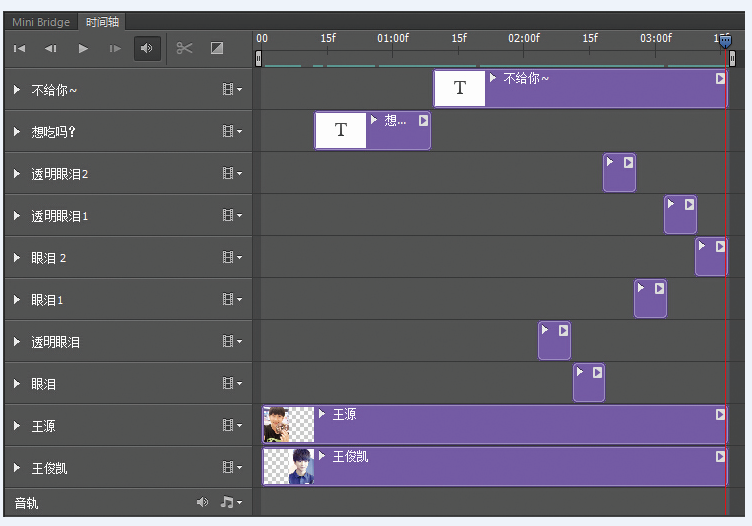Screen dimensions: 752x526
Task: Open music note menu on 音轨
Action: pos(230,502)
